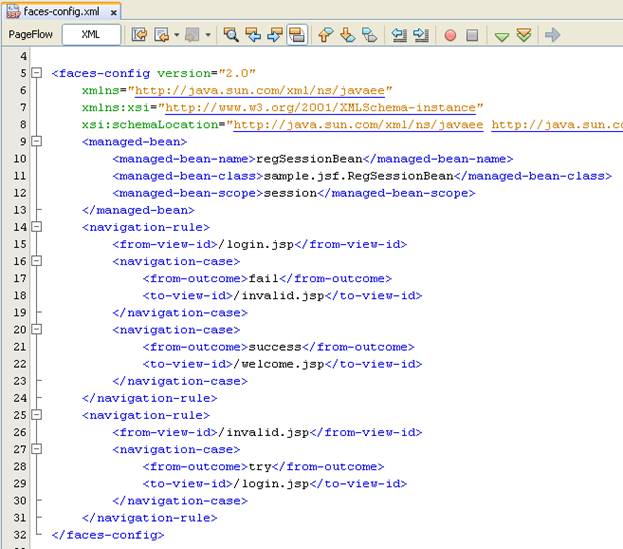Click the Back navigation icon
The image size is (623, 549).
pos(162,35)
